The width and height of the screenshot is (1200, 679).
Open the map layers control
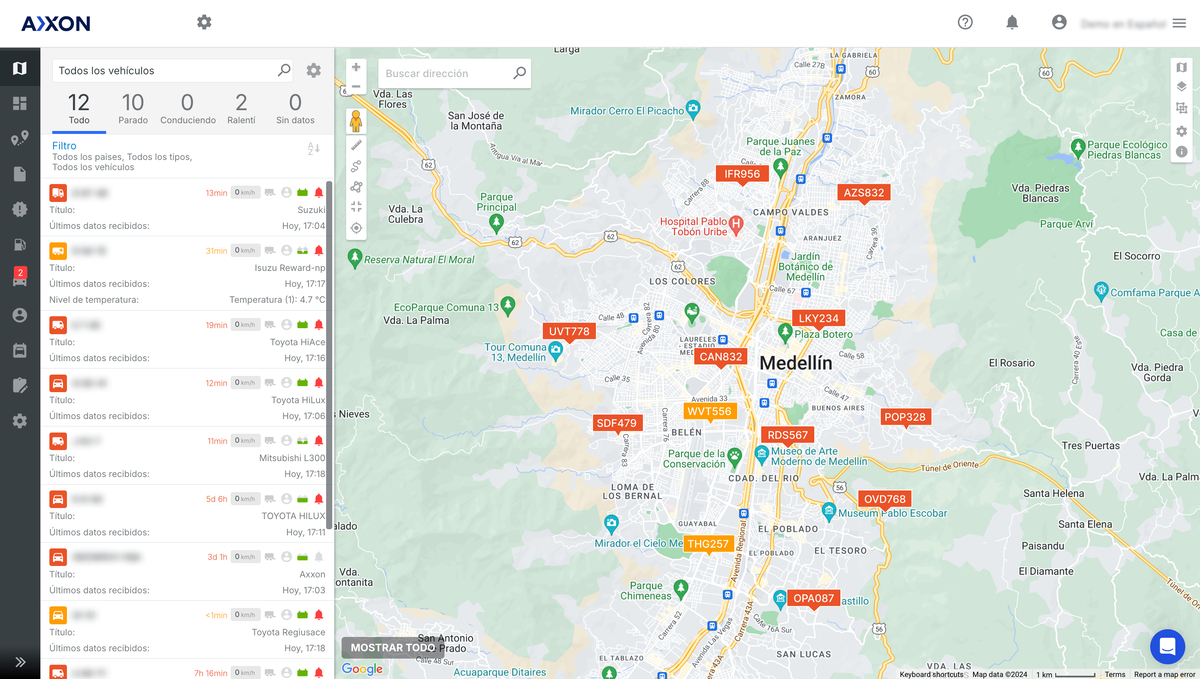[x=1181, y=87]
